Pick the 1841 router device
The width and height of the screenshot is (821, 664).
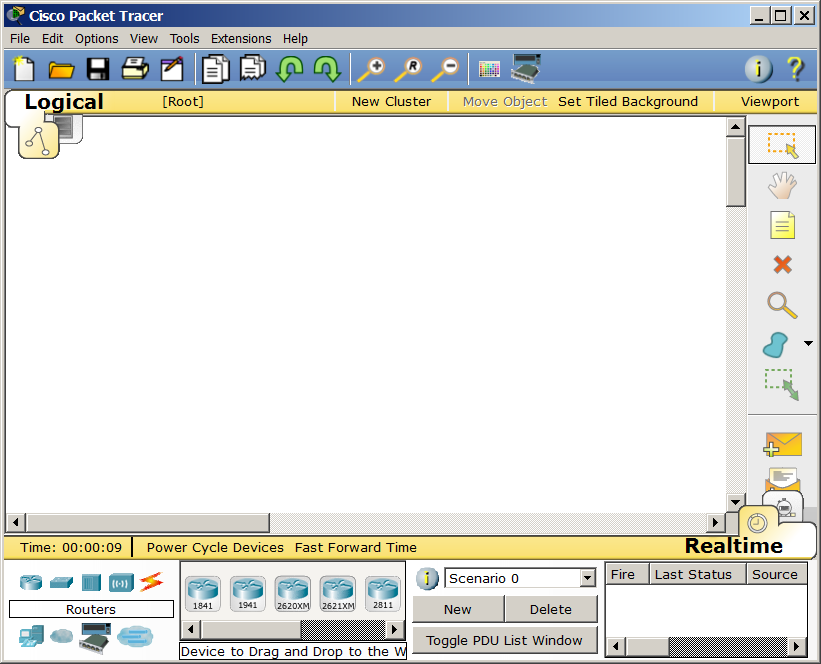point(203,594)
